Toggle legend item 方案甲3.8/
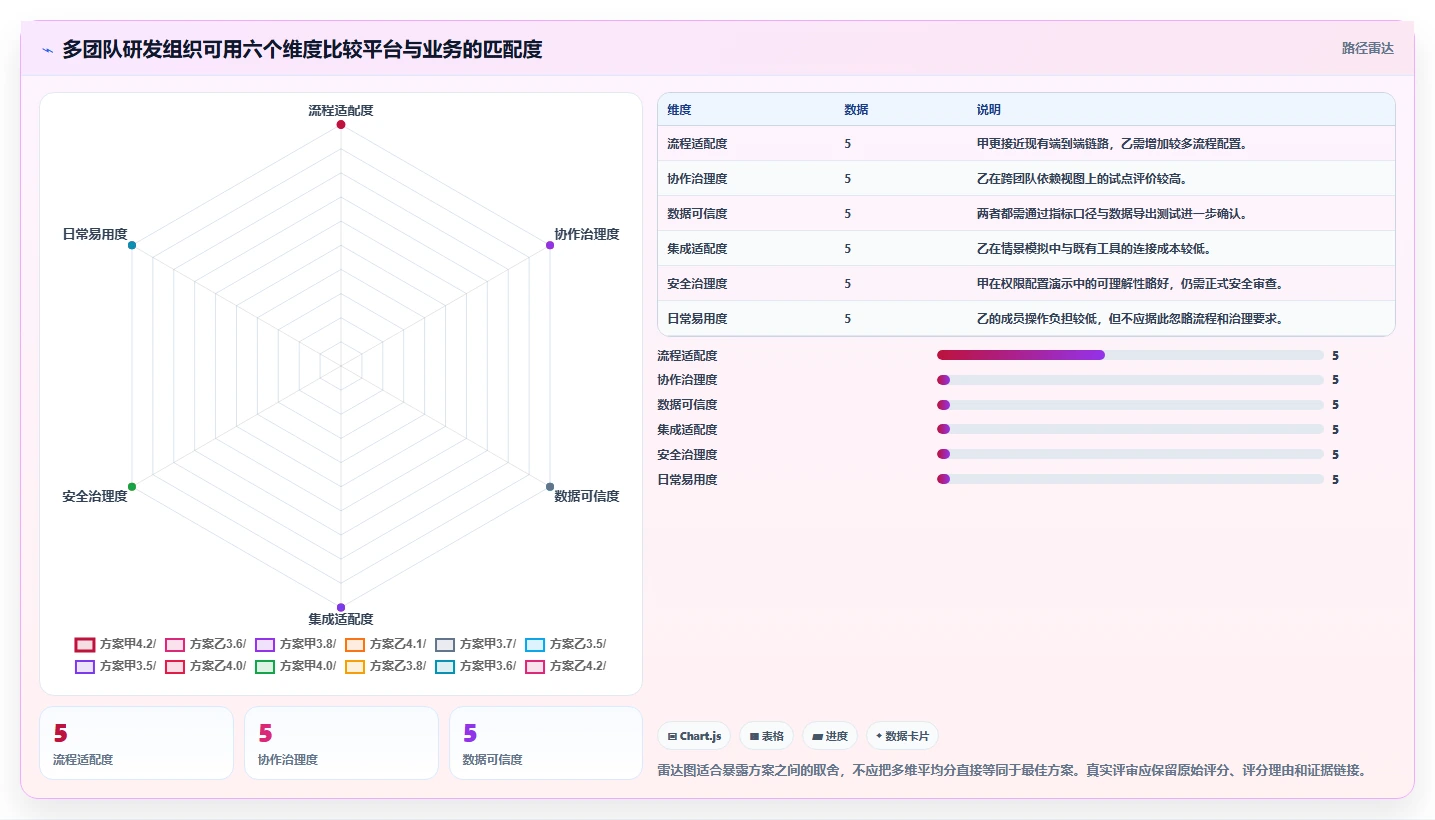 point(295,644)
